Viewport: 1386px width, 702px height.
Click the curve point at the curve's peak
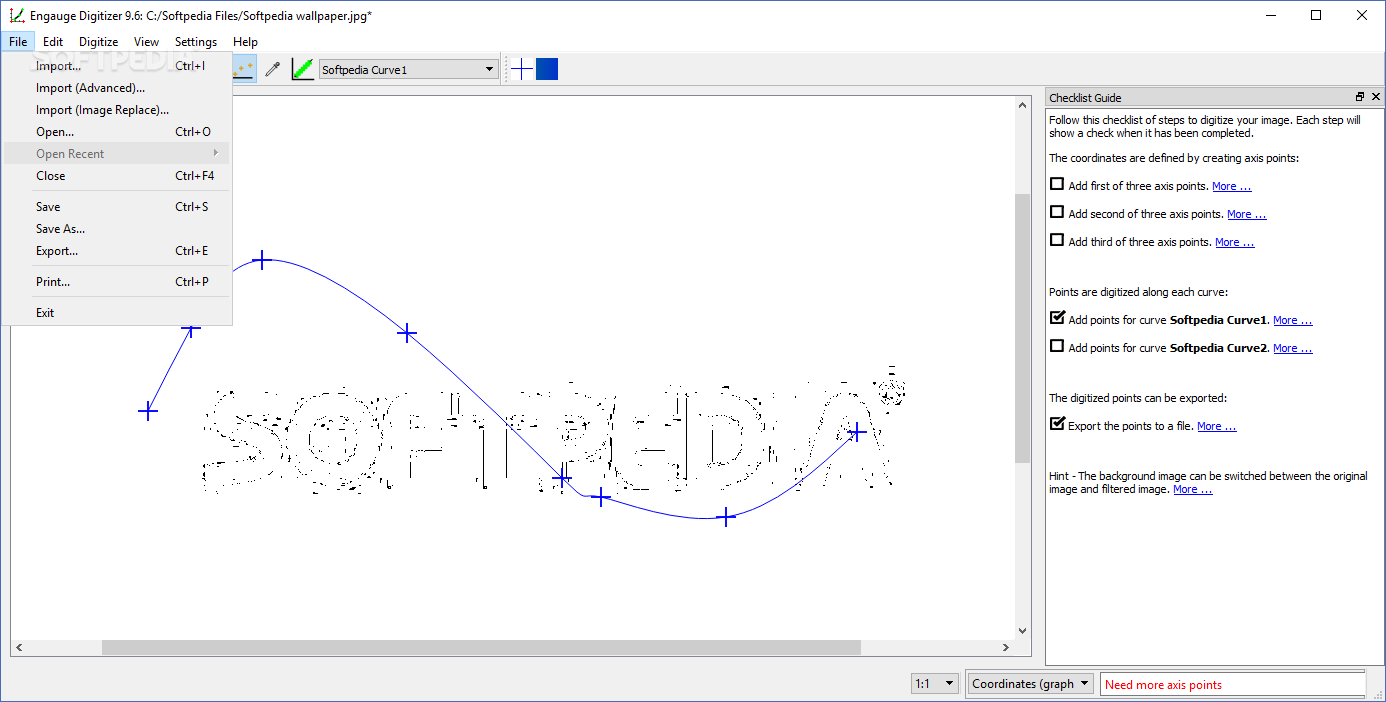262,260
